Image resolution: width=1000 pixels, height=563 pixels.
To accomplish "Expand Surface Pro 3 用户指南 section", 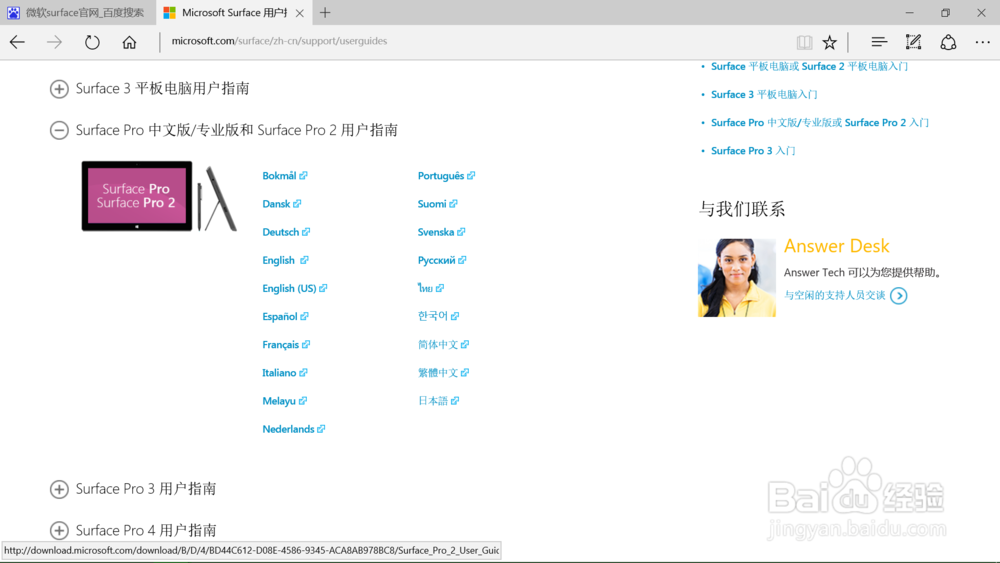I will tap(59, 489).
